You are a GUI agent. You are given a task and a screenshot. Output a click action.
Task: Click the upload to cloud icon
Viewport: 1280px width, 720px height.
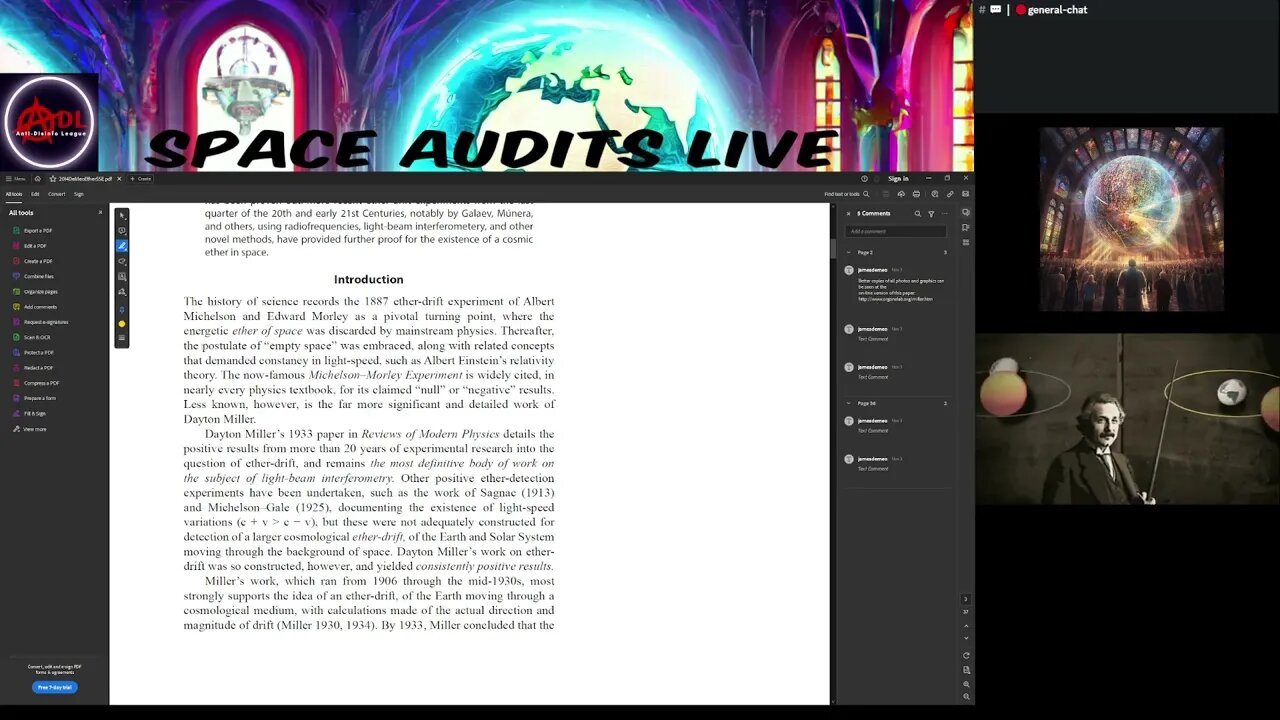click(x=901, y=194)
